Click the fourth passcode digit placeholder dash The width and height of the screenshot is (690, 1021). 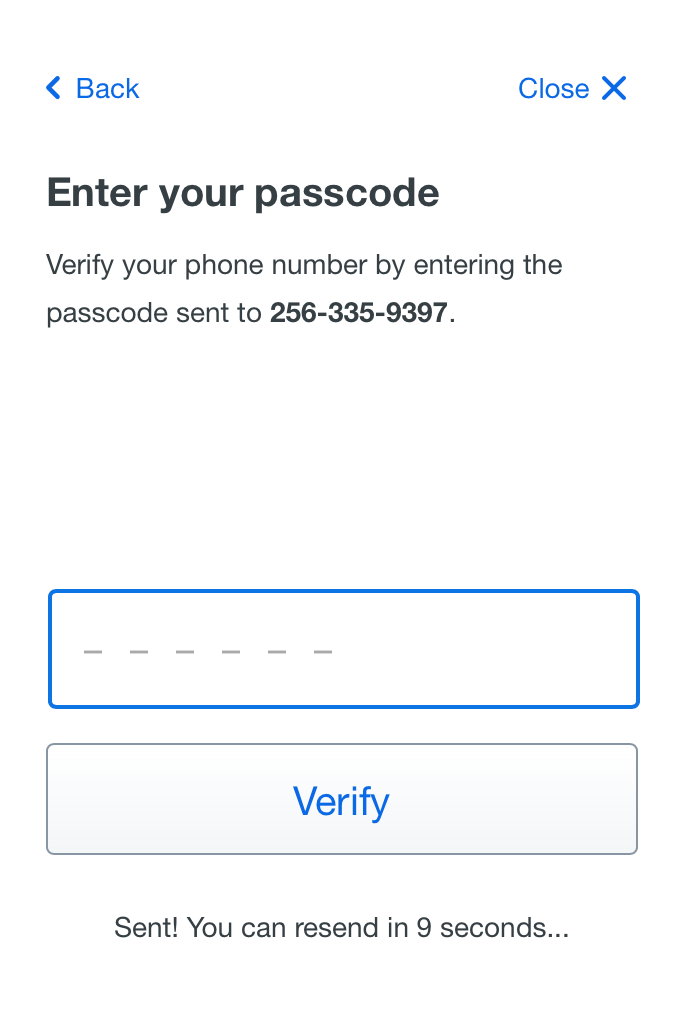point(231,652)
